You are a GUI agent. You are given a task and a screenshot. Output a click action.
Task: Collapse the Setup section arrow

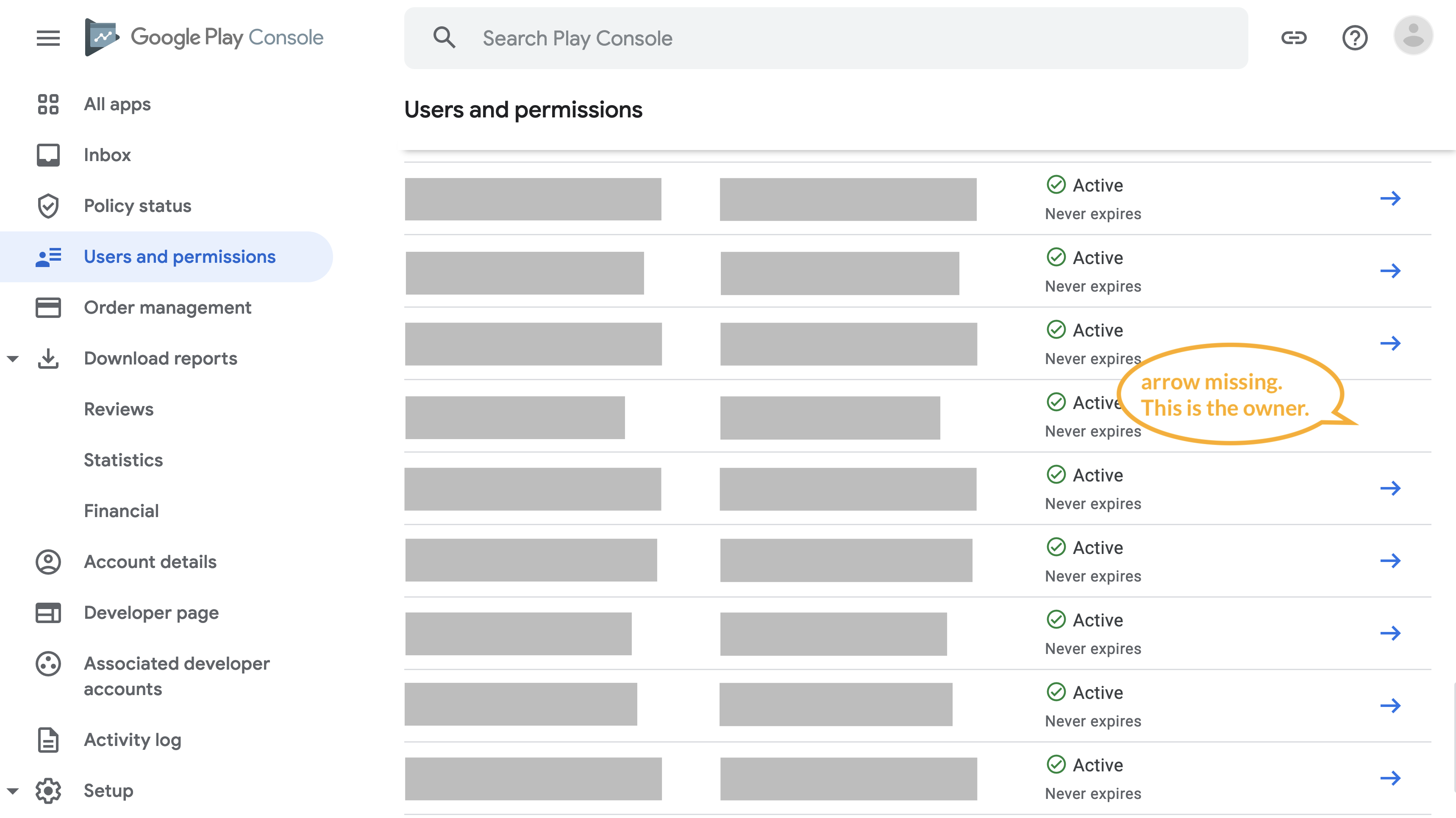point(13,791)
